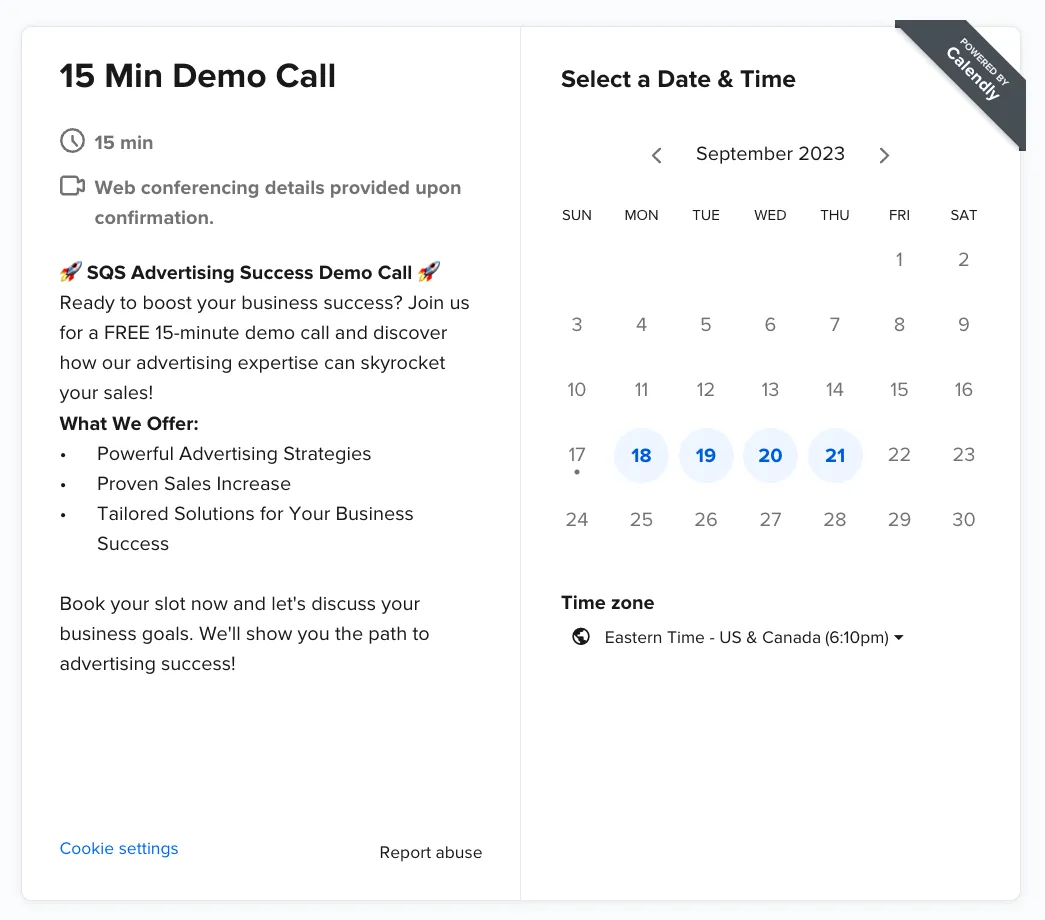Select September 18 on the calendar
1045x920 pixels.
(x=641, y=455)
